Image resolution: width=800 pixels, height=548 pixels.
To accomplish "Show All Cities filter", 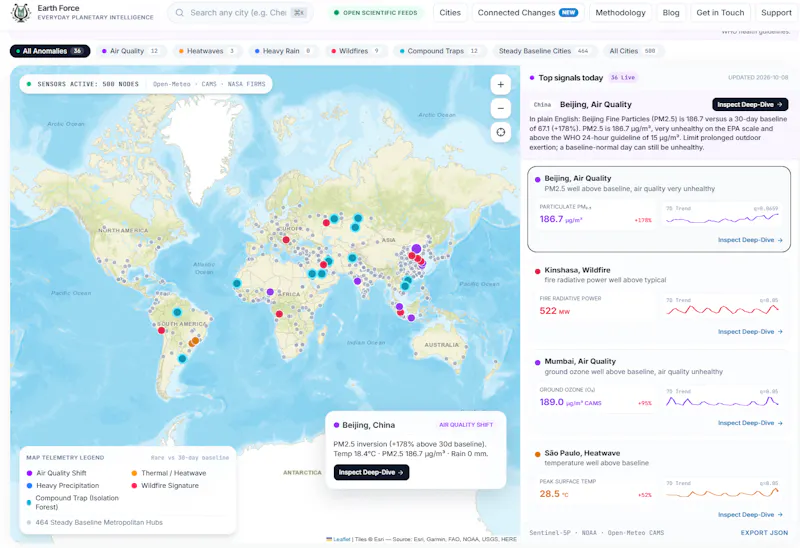I will point(633,51).
